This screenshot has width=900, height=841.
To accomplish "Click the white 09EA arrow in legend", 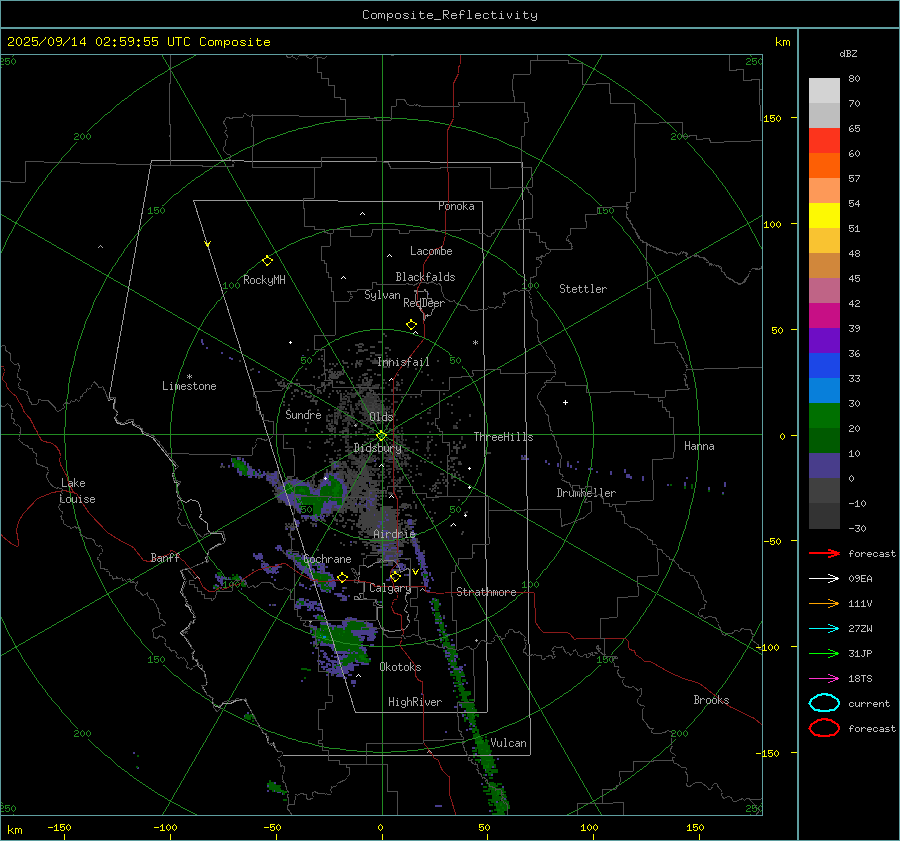I will (x=824, y=579).
